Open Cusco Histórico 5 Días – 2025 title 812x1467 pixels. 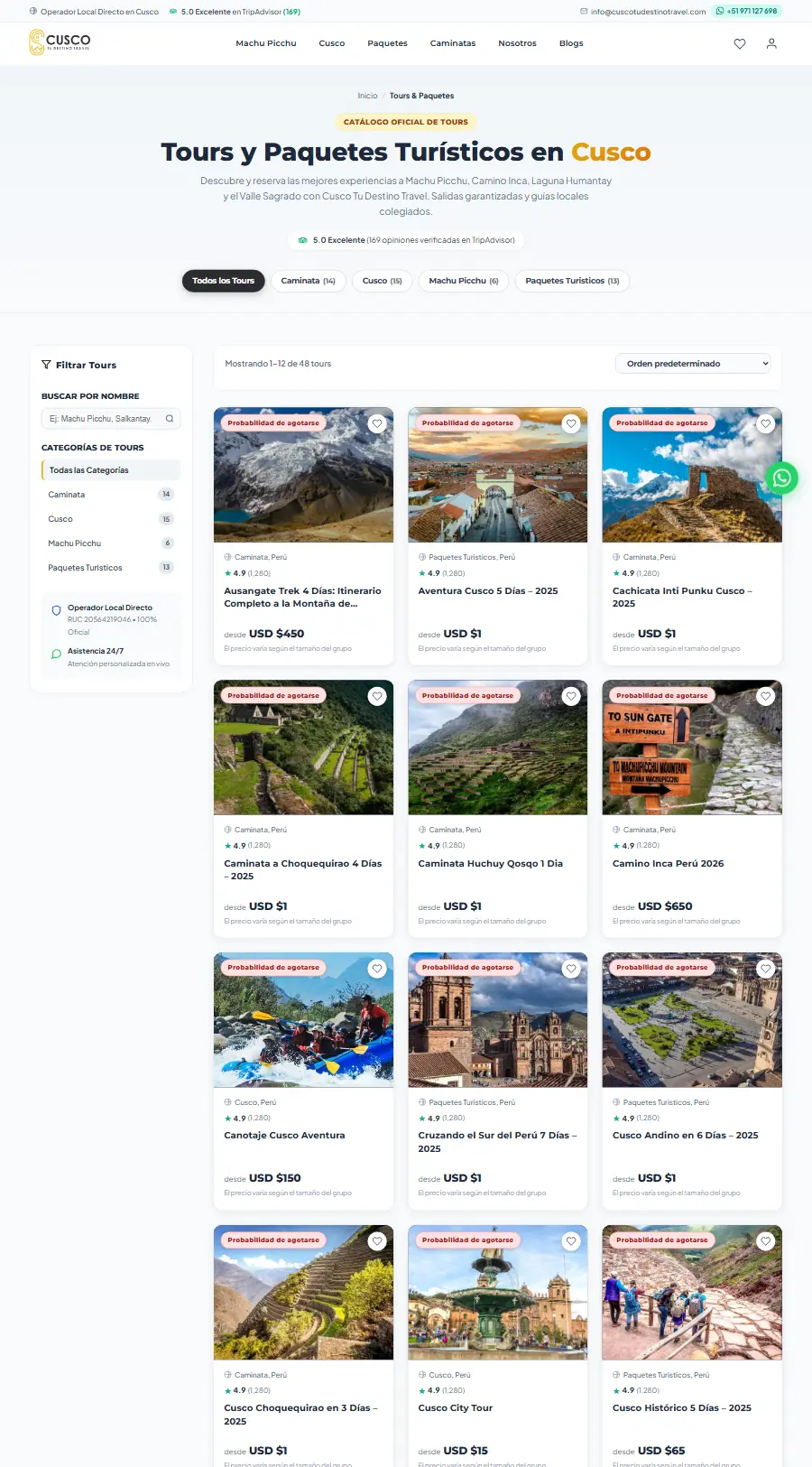coord(682,1408)
